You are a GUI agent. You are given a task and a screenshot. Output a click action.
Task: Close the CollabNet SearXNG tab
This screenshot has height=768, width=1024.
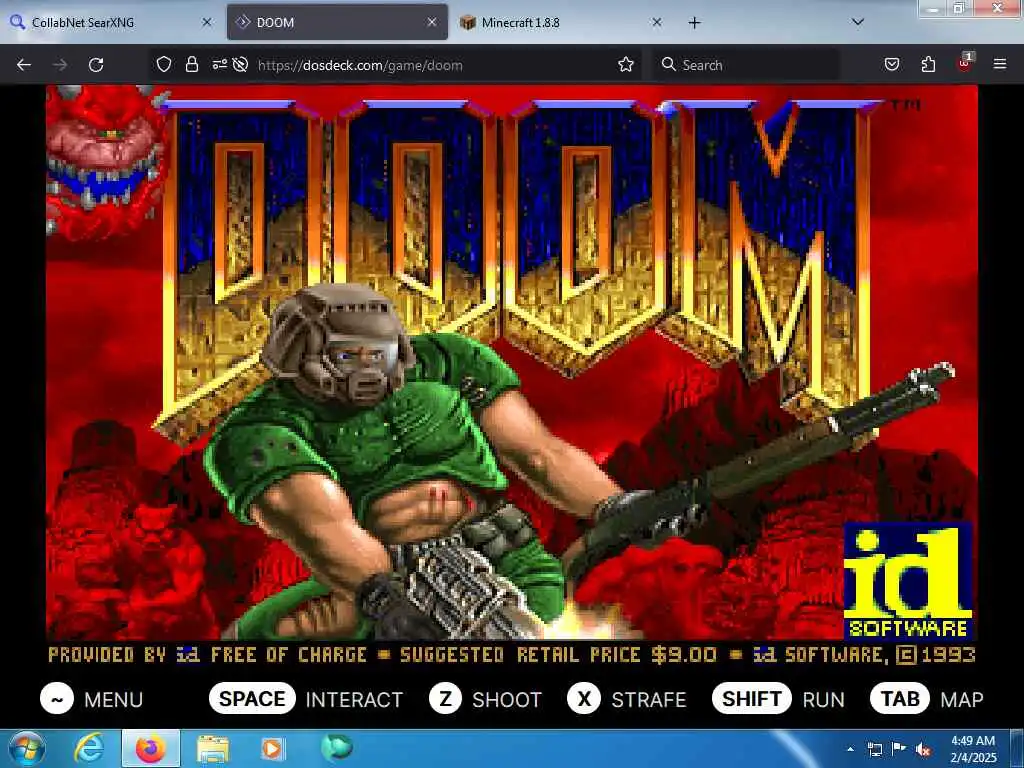(206, 22)
